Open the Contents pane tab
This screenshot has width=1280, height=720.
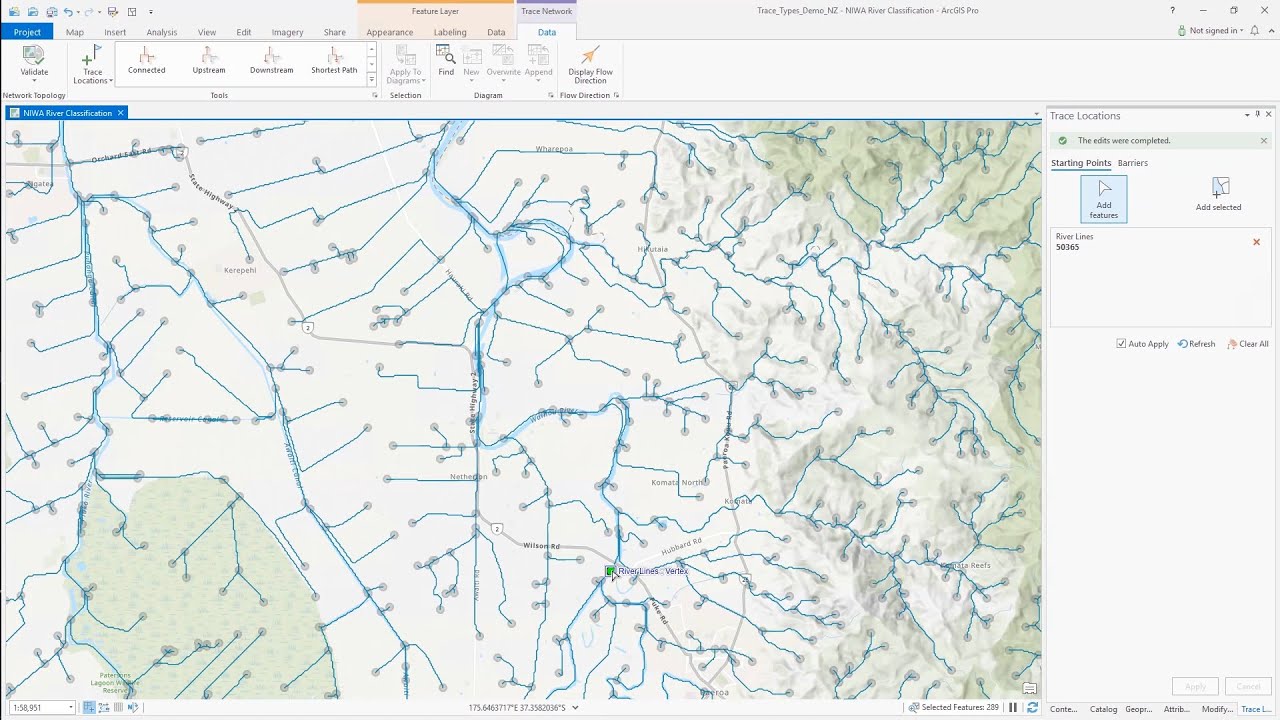[x=1063, y=709]
